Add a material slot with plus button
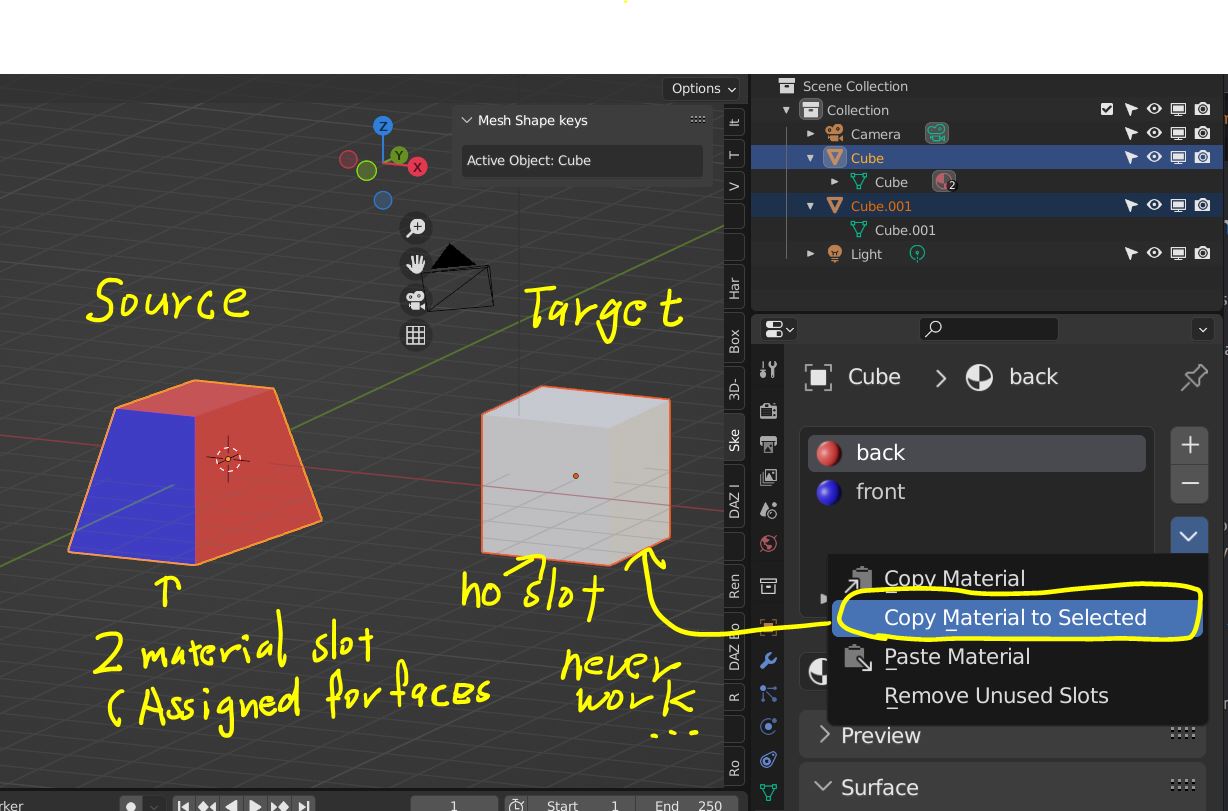Viewport: 1228px width, 811px height. pos(1189,446)
